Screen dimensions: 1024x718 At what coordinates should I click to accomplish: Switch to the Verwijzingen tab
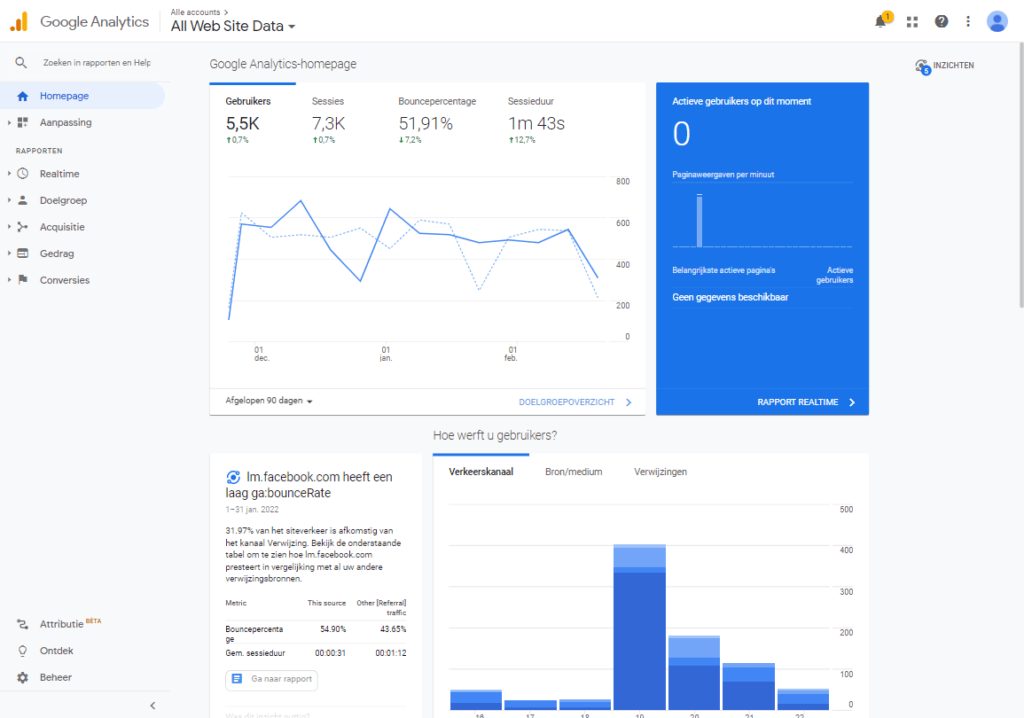(660, 471)
